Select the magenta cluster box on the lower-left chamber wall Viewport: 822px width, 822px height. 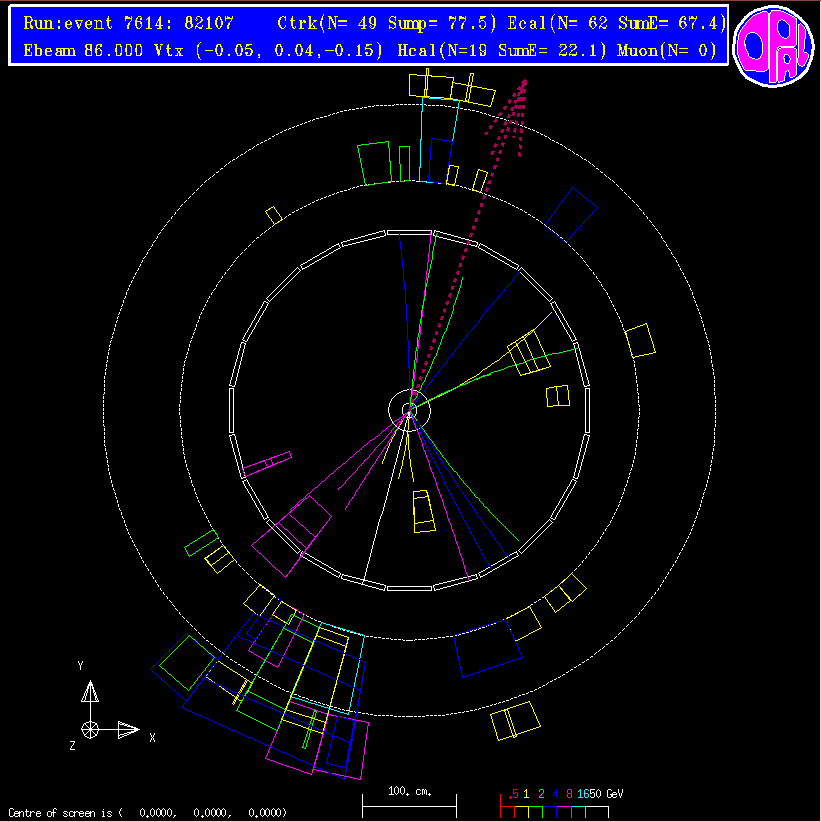(x=291, y=536)
